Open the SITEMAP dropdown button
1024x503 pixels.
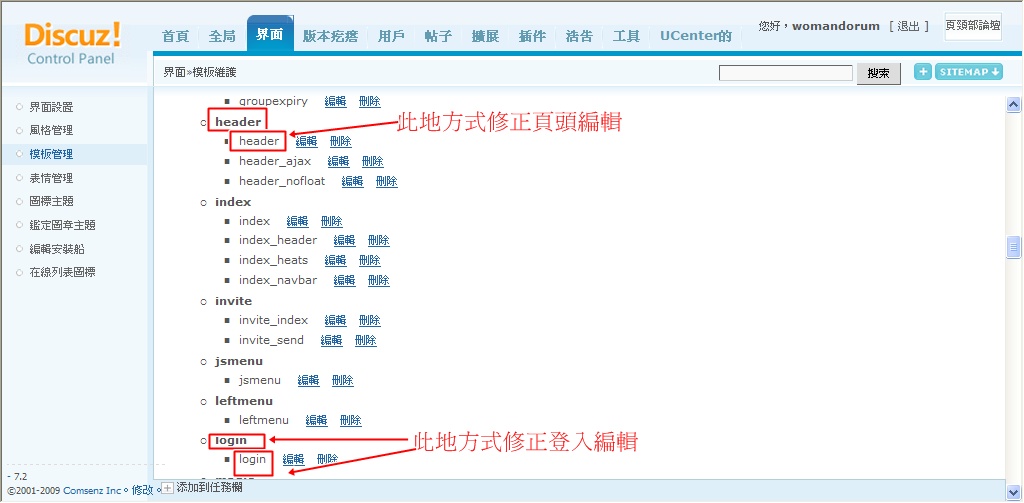pos(968,72)
